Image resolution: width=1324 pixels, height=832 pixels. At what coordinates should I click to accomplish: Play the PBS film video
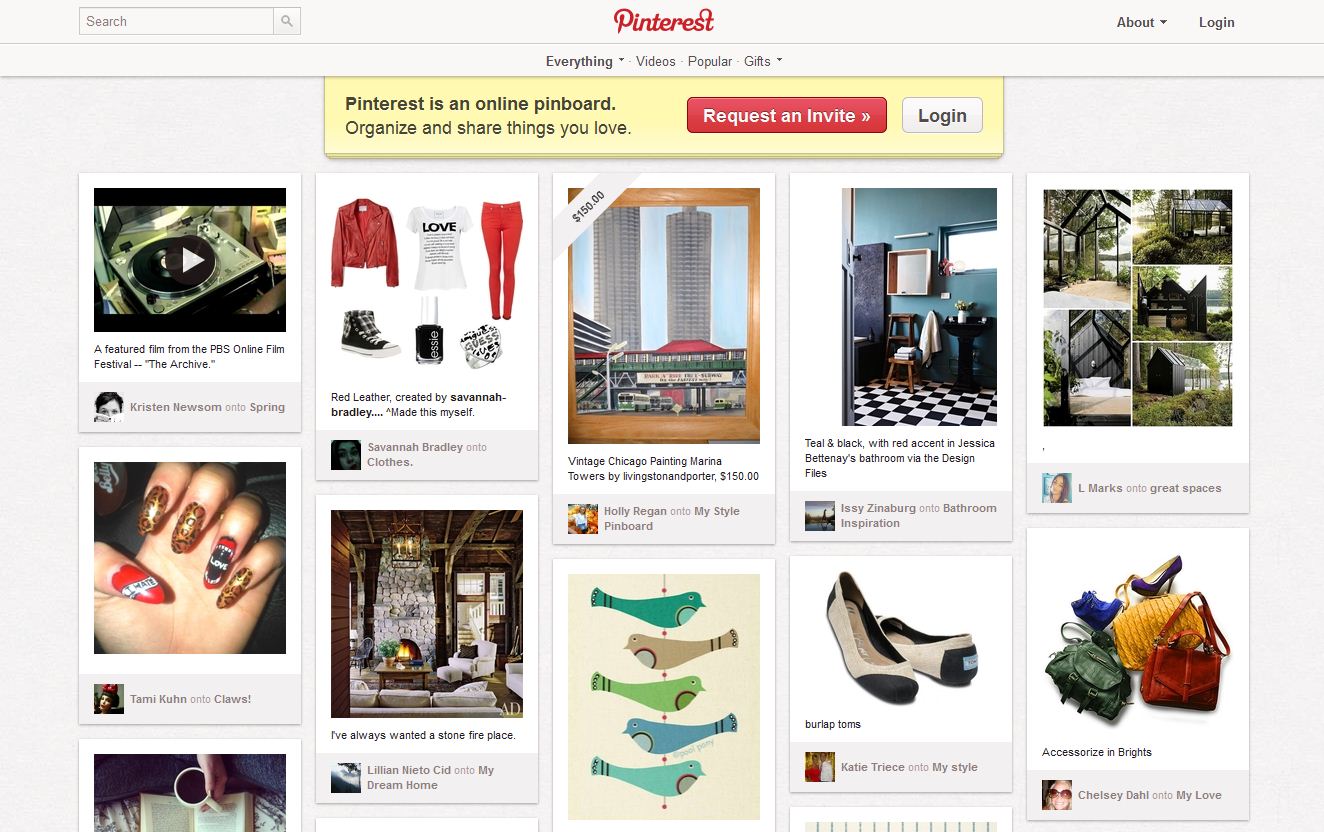pyautogui.click(x=190, y=260)
